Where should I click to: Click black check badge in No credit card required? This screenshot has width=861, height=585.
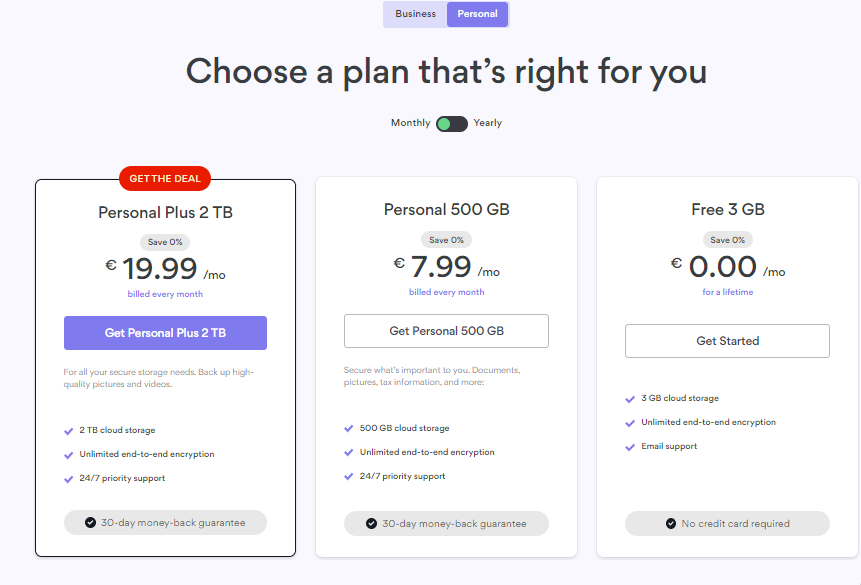[670, 523]
